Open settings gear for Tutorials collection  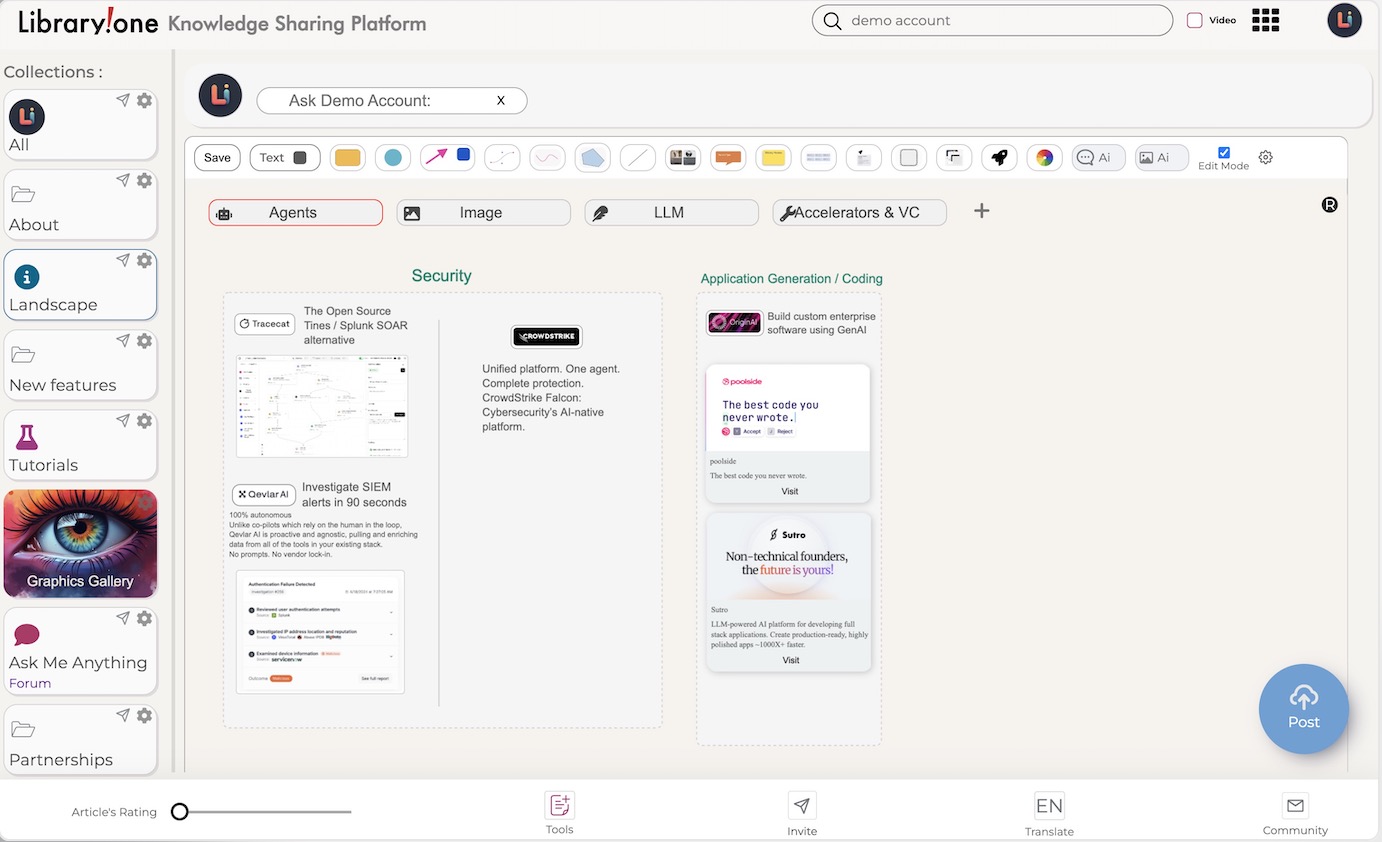(x=145, y=420)
